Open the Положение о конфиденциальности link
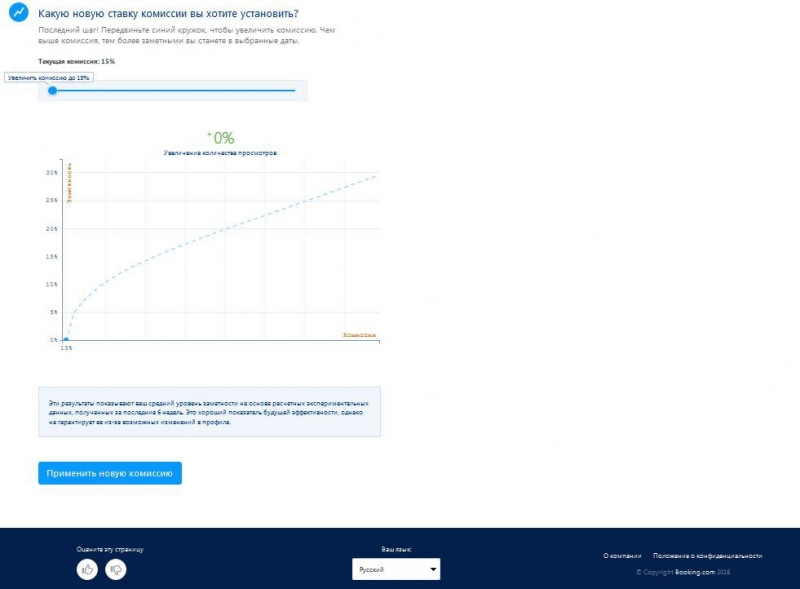Image resolution: width=800 pixels, height=589 pixels. 707,555
